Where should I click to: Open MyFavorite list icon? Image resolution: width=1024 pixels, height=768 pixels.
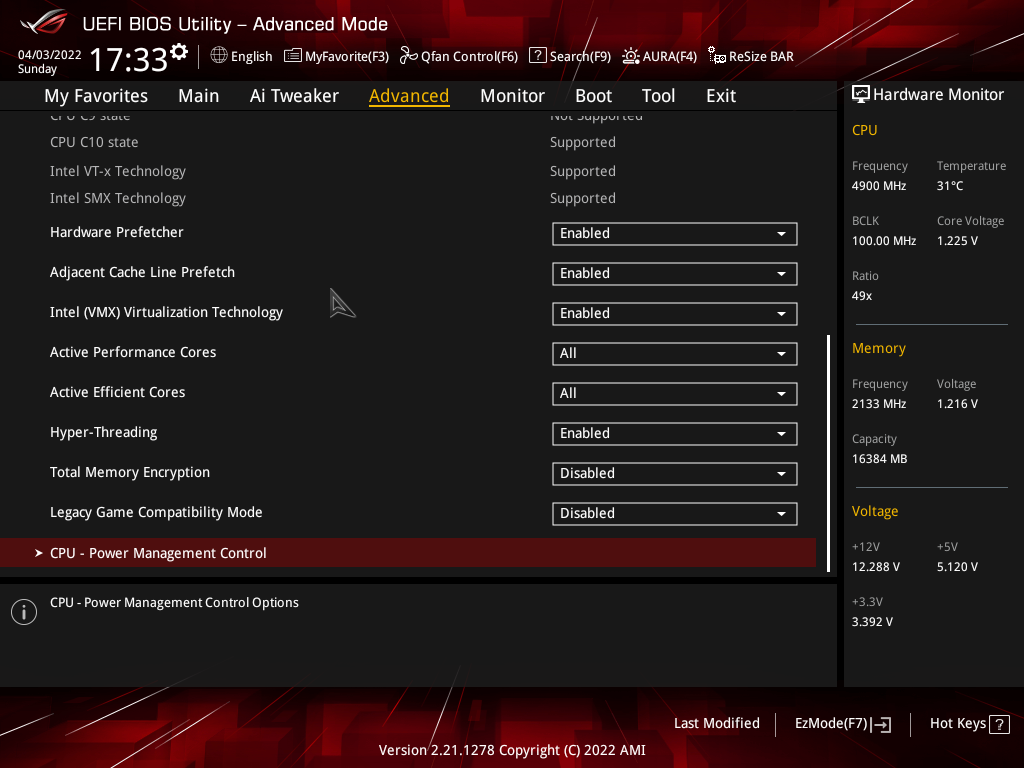click(x=293, y=56)
